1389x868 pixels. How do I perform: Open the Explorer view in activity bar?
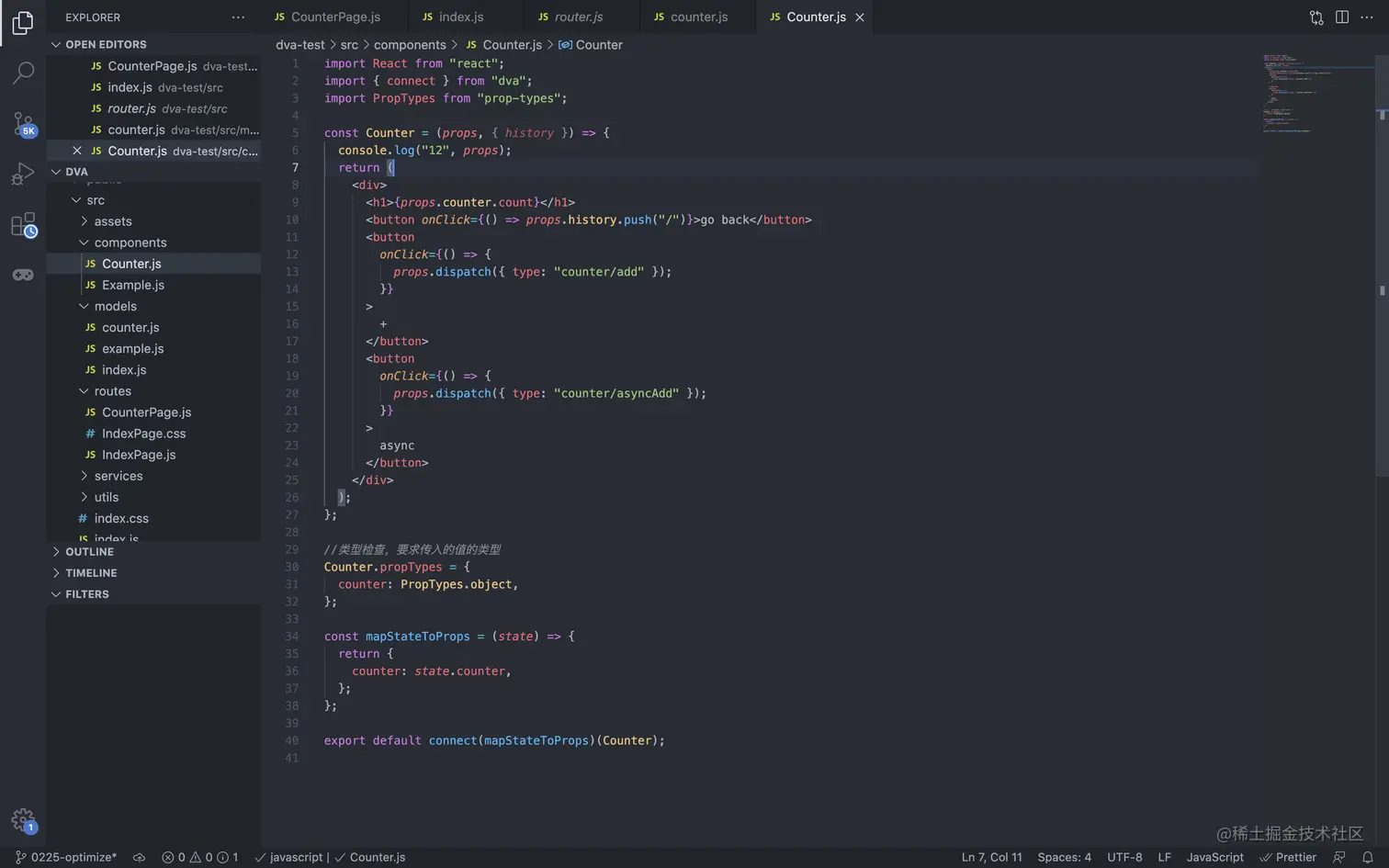coord(23,22)
